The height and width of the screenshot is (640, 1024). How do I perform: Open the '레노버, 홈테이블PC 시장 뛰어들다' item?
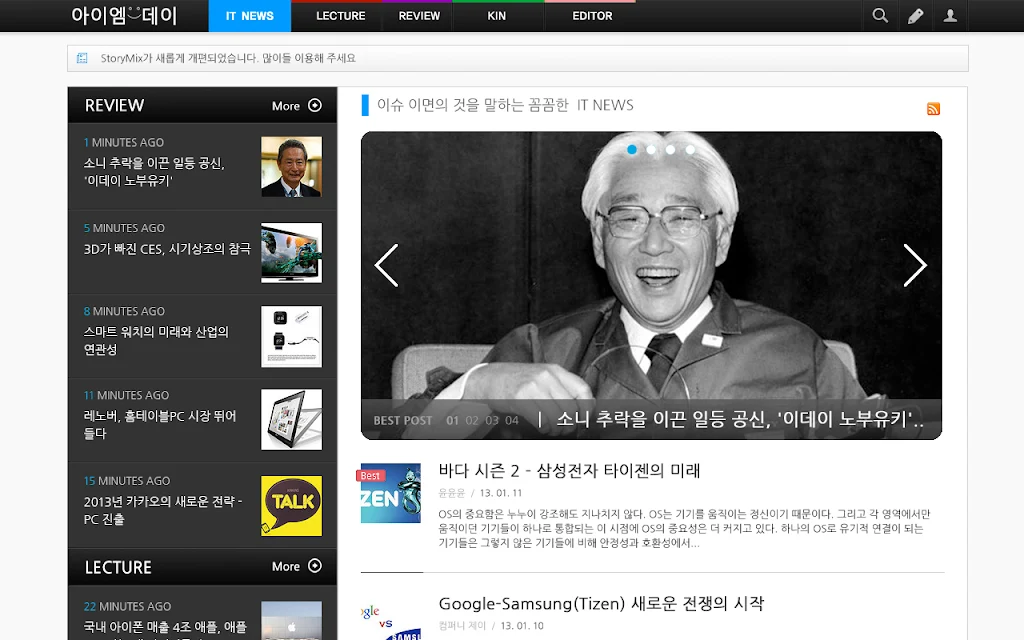[x=159, y=424]
